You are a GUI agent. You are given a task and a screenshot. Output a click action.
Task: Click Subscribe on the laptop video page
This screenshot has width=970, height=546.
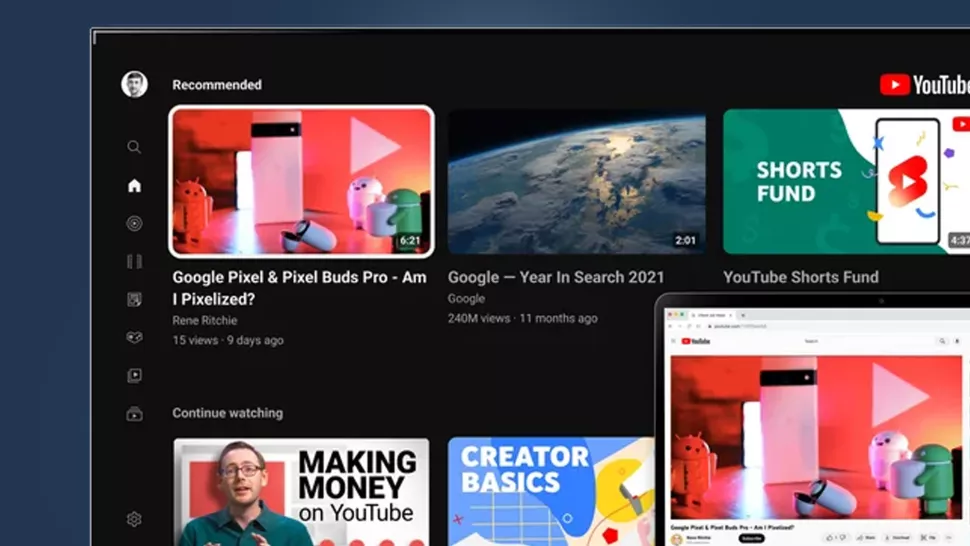(752, 538)
